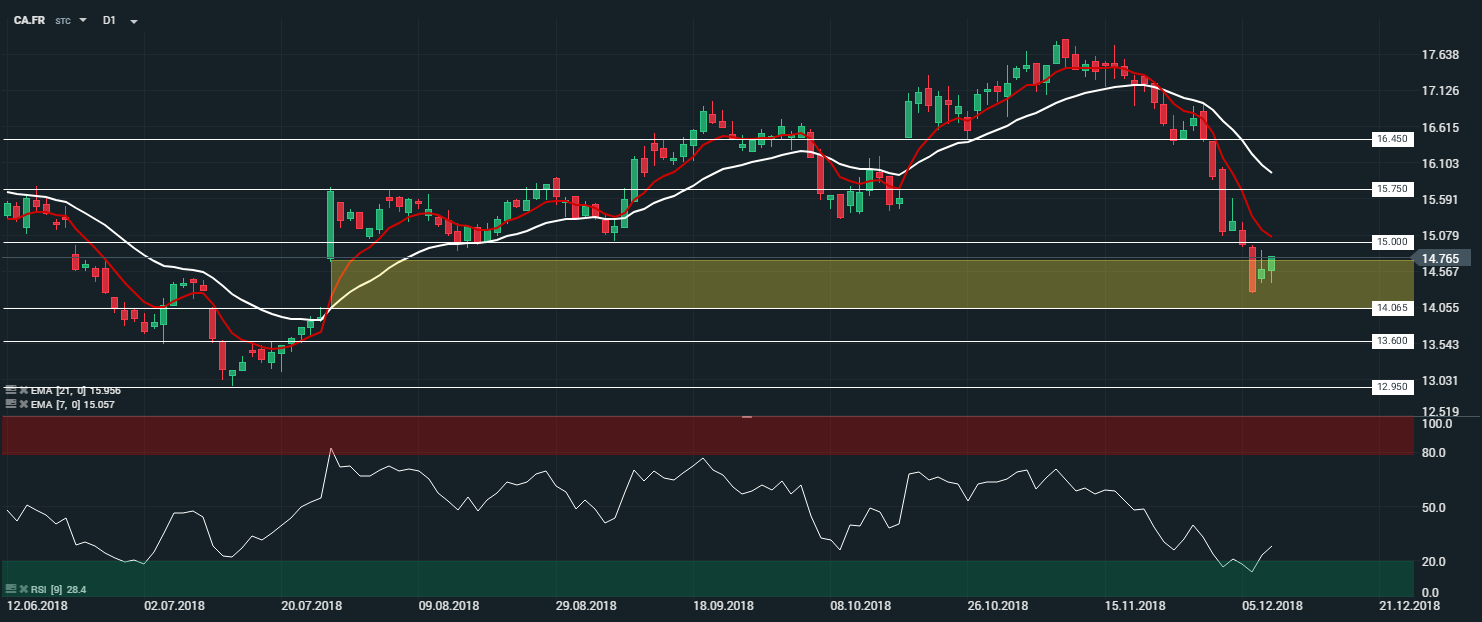Click the current price tag 14.765
Viewport: 1482px width, 622px height.
[1439, 258]
